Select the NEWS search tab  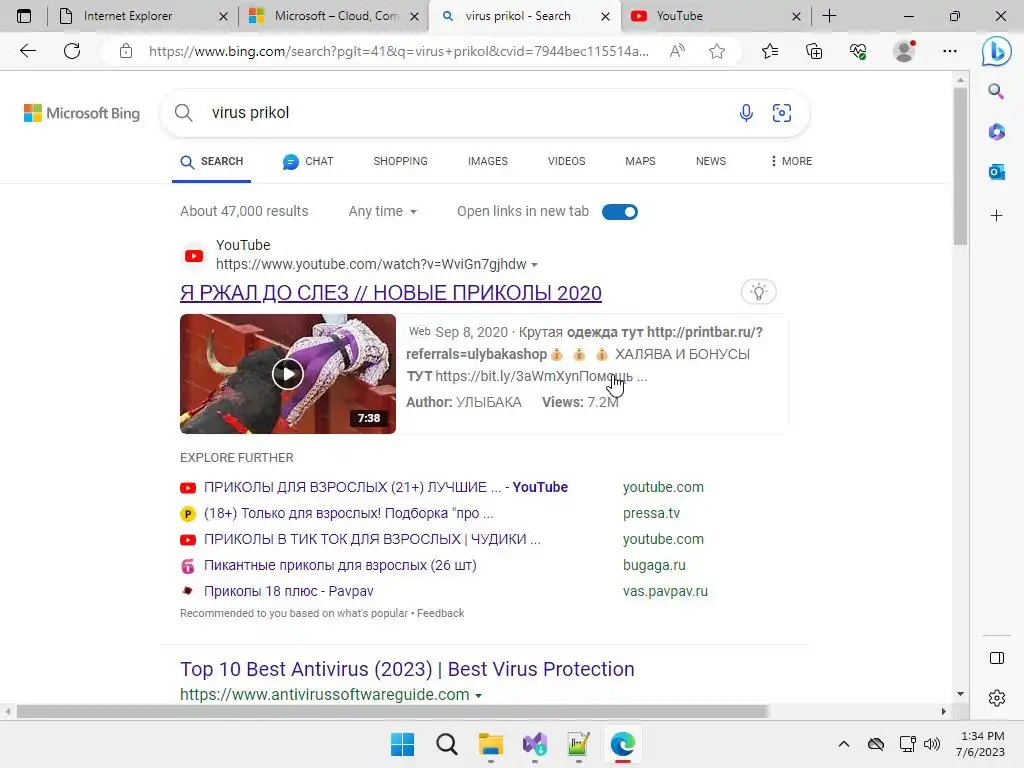[711, 161]
